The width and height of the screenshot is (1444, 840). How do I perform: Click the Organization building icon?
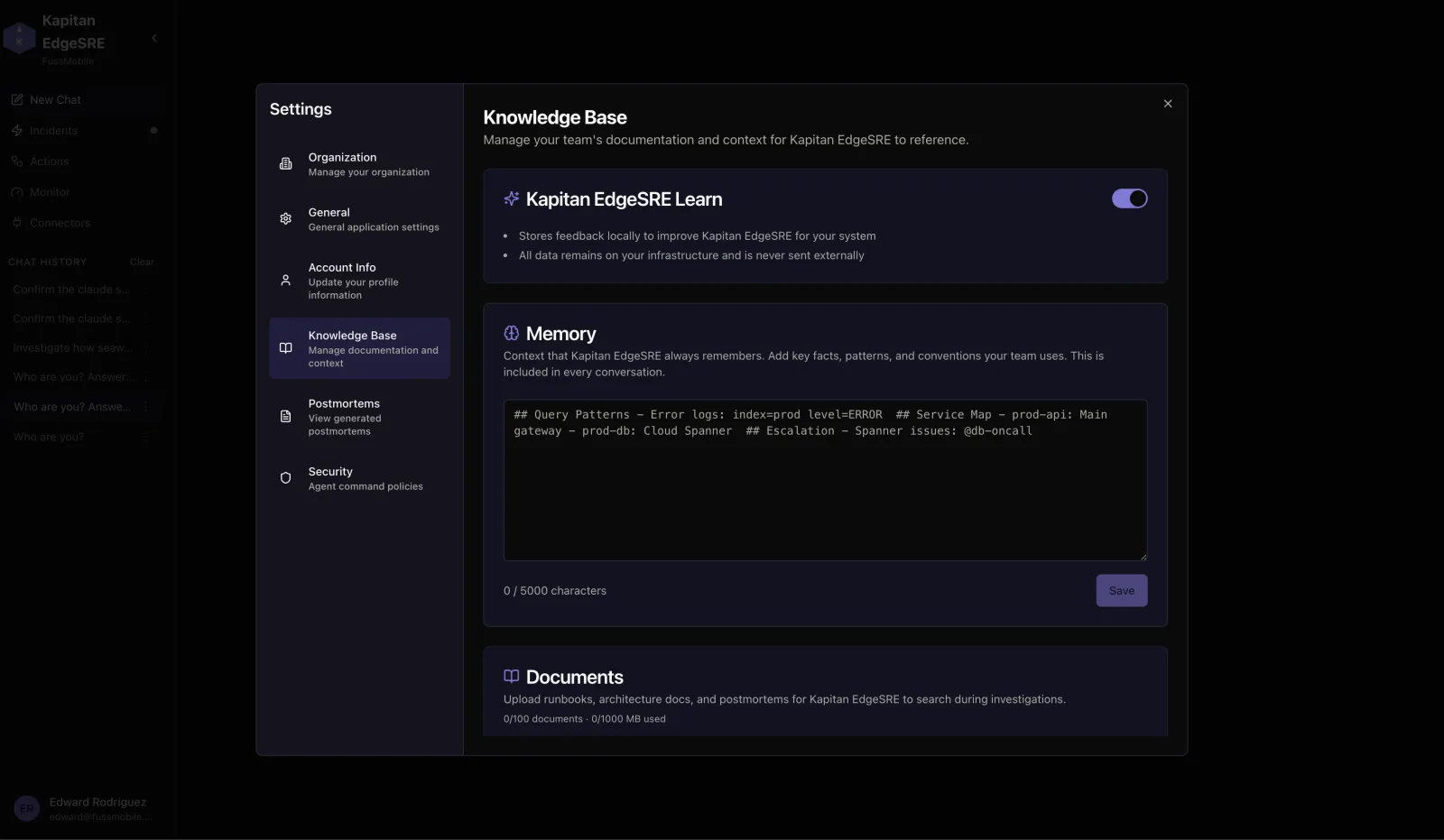[285, 164]
